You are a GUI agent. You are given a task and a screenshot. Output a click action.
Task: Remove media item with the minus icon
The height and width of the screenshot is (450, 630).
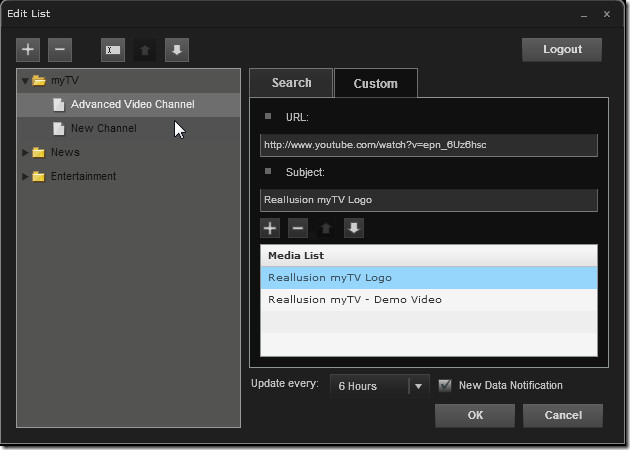[x=298, y=228]
